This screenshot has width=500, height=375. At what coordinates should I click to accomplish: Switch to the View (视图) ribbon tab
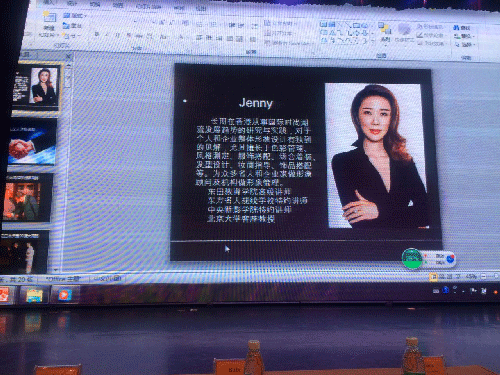click(x=201, y=8)
